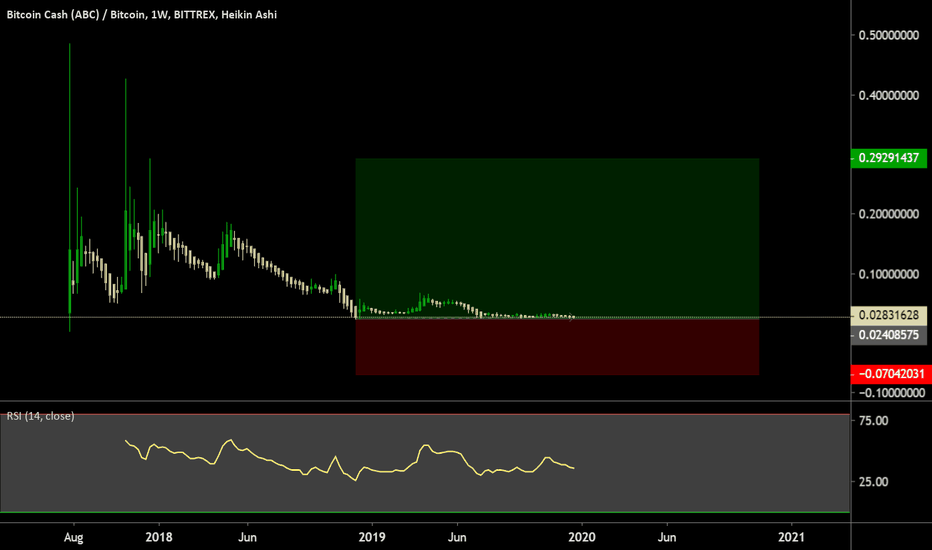Select the green target price label 0.29291437
This screenshot has width=932, height=550.
(x=889, y=158)
